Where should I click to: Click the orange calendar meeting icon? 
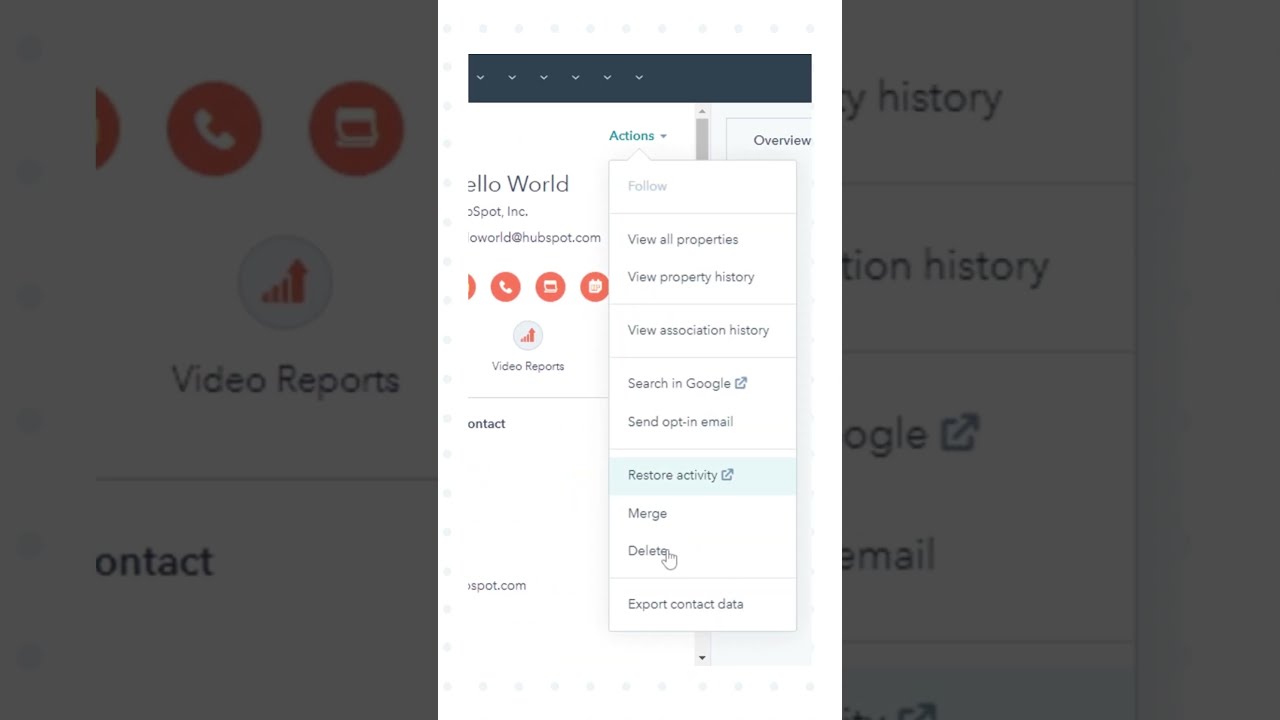[594, 287]
